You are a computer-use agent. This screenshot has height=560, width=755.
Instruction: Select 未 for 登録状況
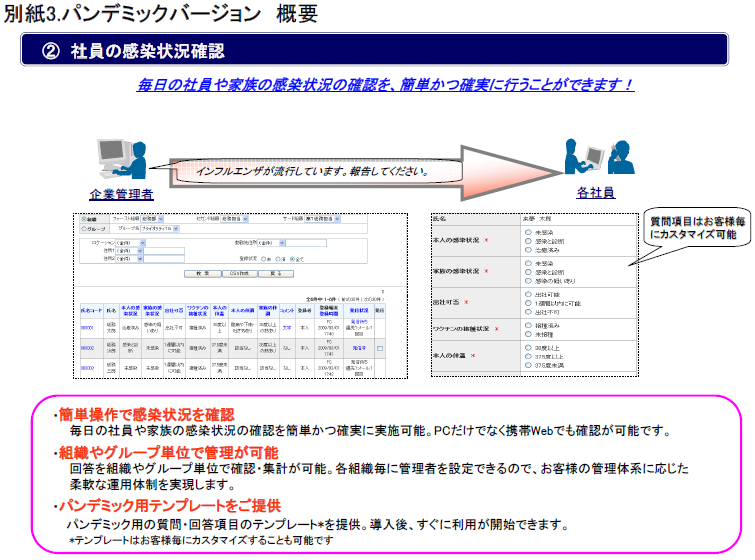coord(263,259)
